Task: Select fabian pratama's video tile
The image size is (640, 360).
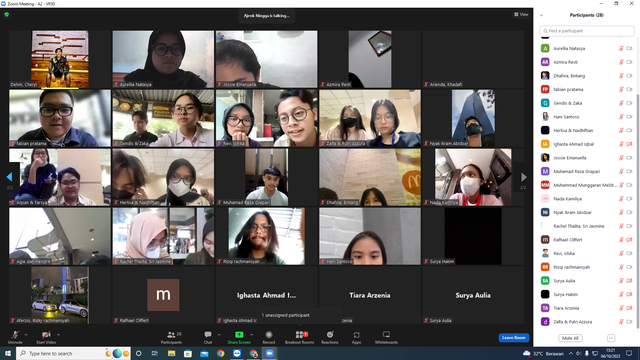Action: tap(60, 118)
